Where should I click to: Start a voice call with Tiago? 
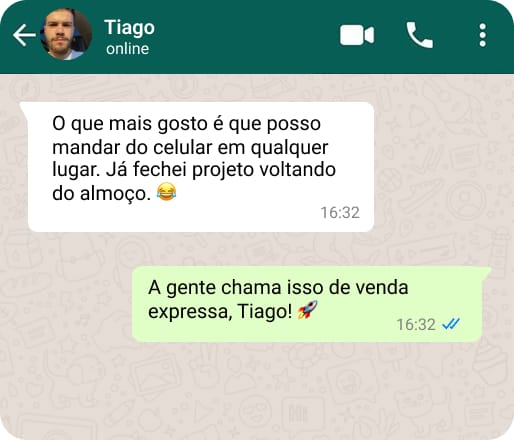click(419, 35)
